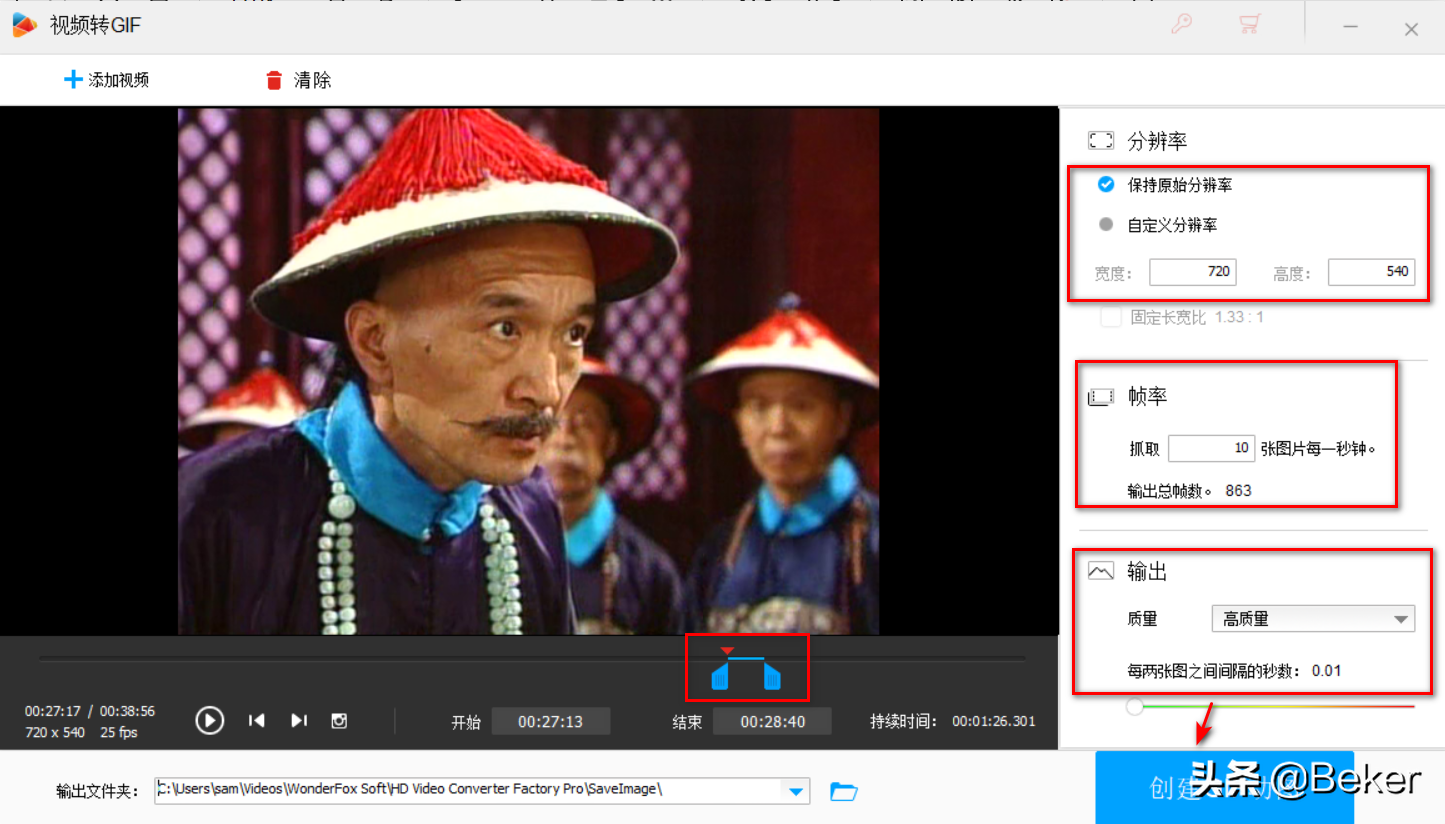Viewport: 1445px width, 824px height.
Task: Click the snapshot capture icon
Action: pos(339,720)
